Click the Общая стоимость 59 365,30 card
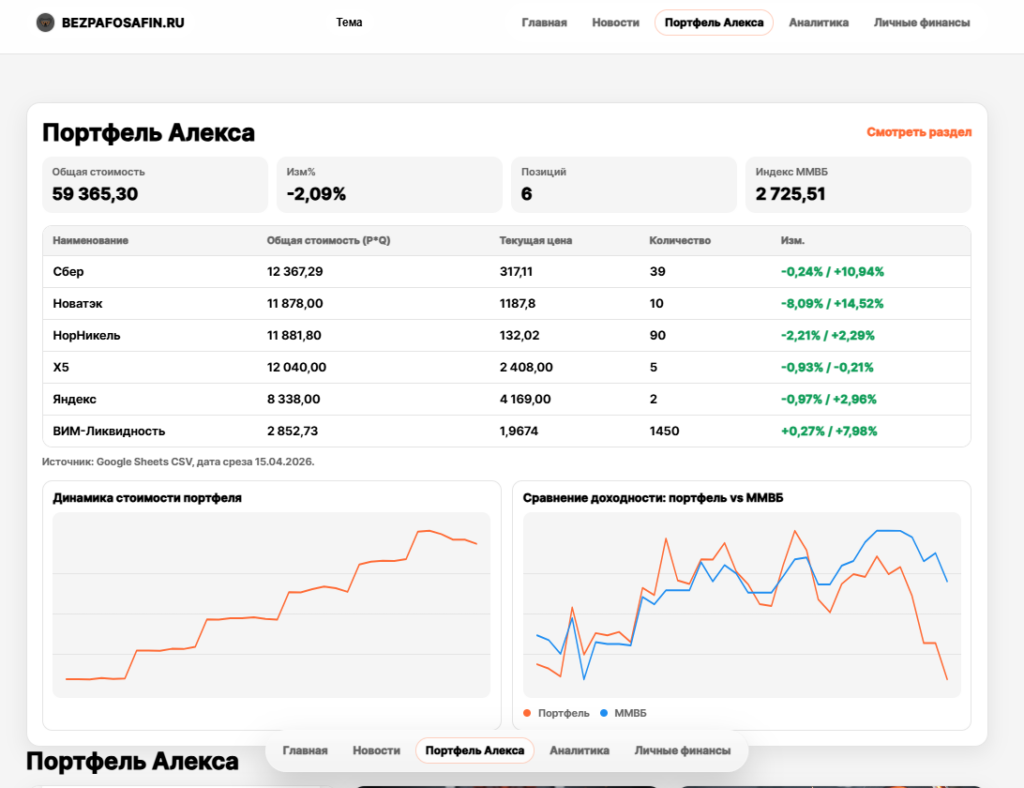Screen dimensions: 1024x788 [x=155, y=185]
